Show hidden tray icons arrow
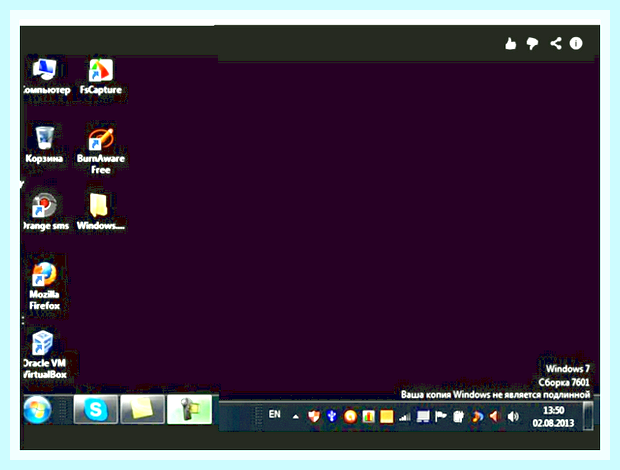 (295, 416)
